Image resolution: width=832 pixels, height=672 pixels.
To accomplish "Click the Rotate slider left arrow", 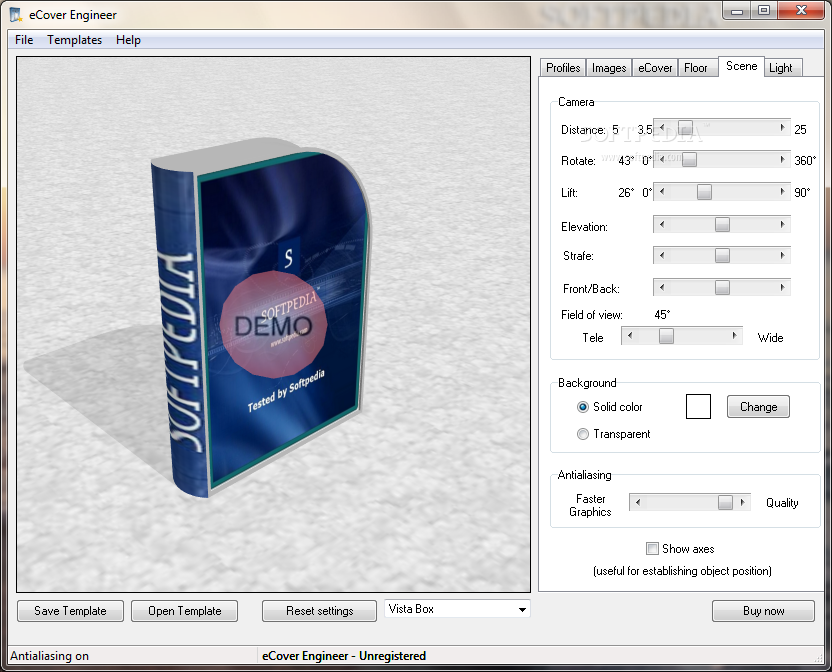I will [x=662, y=159].
